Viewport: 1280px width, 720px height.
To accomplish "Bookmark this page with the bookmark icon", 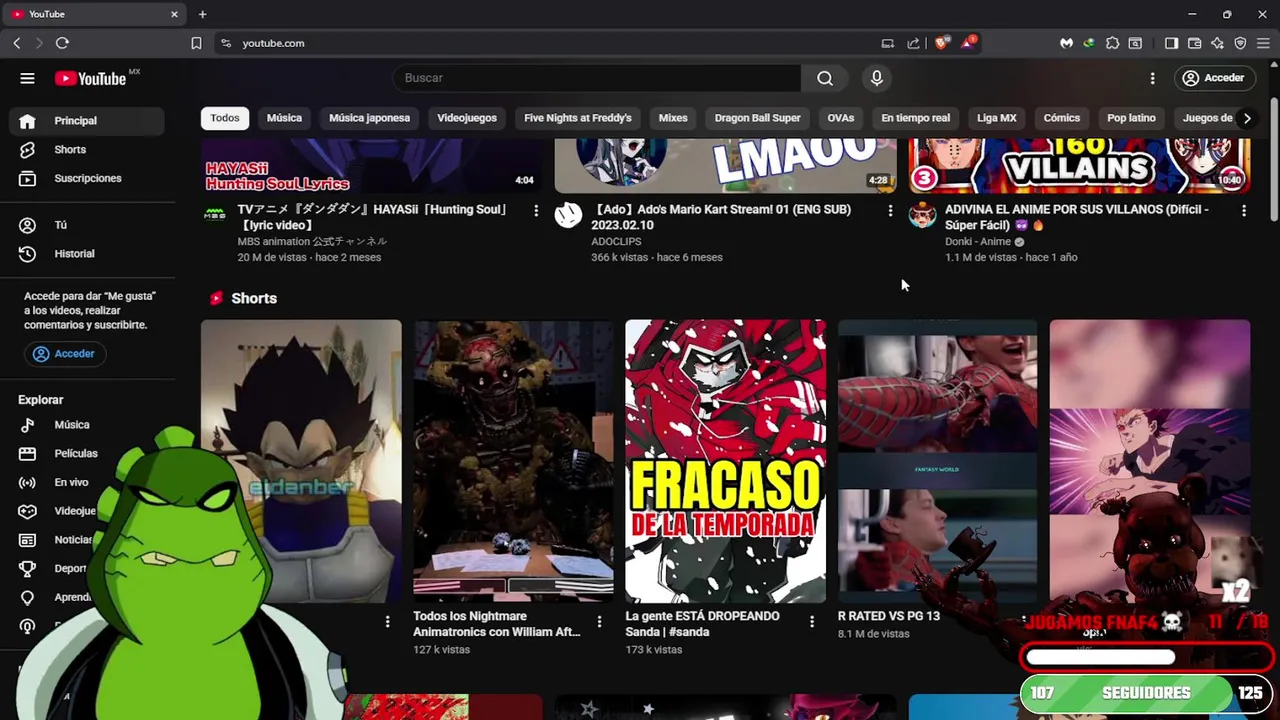I will pos(196,43).
